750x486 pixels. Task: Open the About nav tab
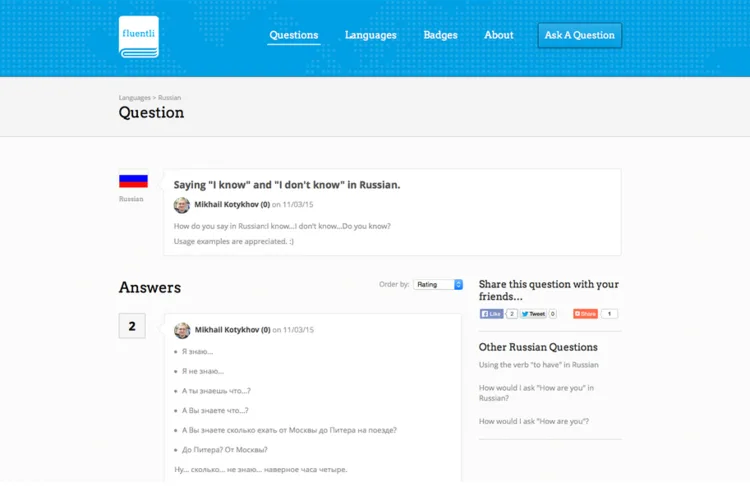pos(498,35)
